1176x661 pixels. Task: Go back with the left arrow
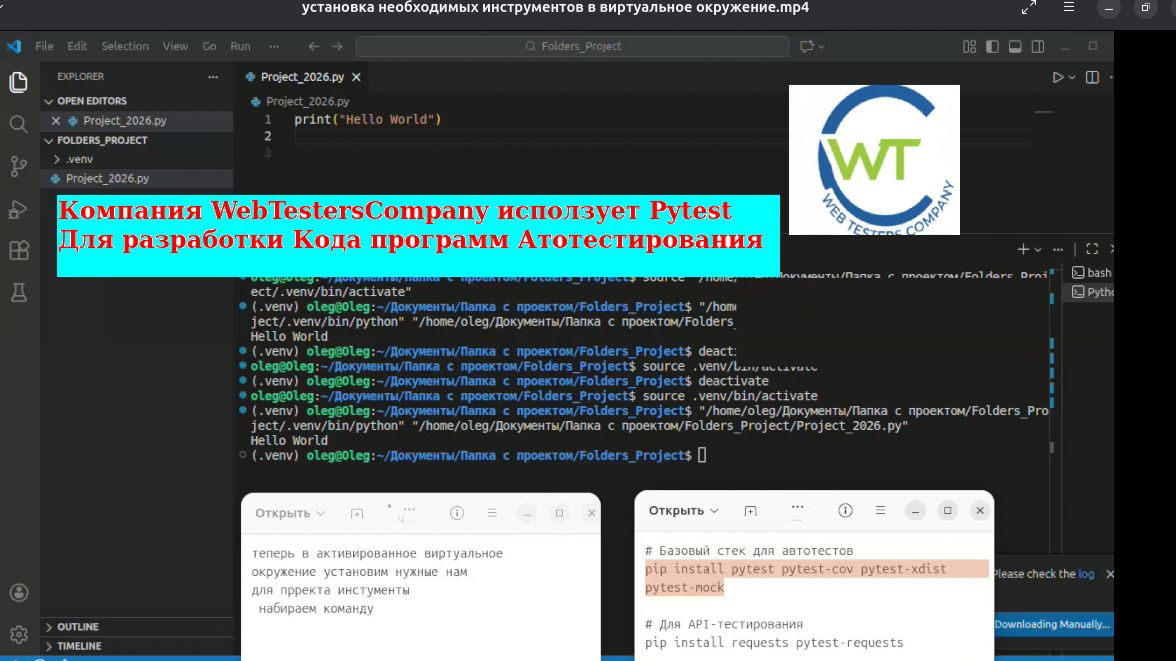[x=314, y=46]
